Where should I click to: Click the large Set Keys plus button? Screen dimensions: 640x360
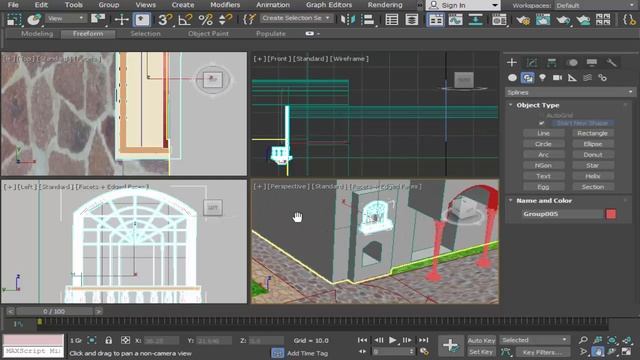pyautogui.click(x=451, y=346)
